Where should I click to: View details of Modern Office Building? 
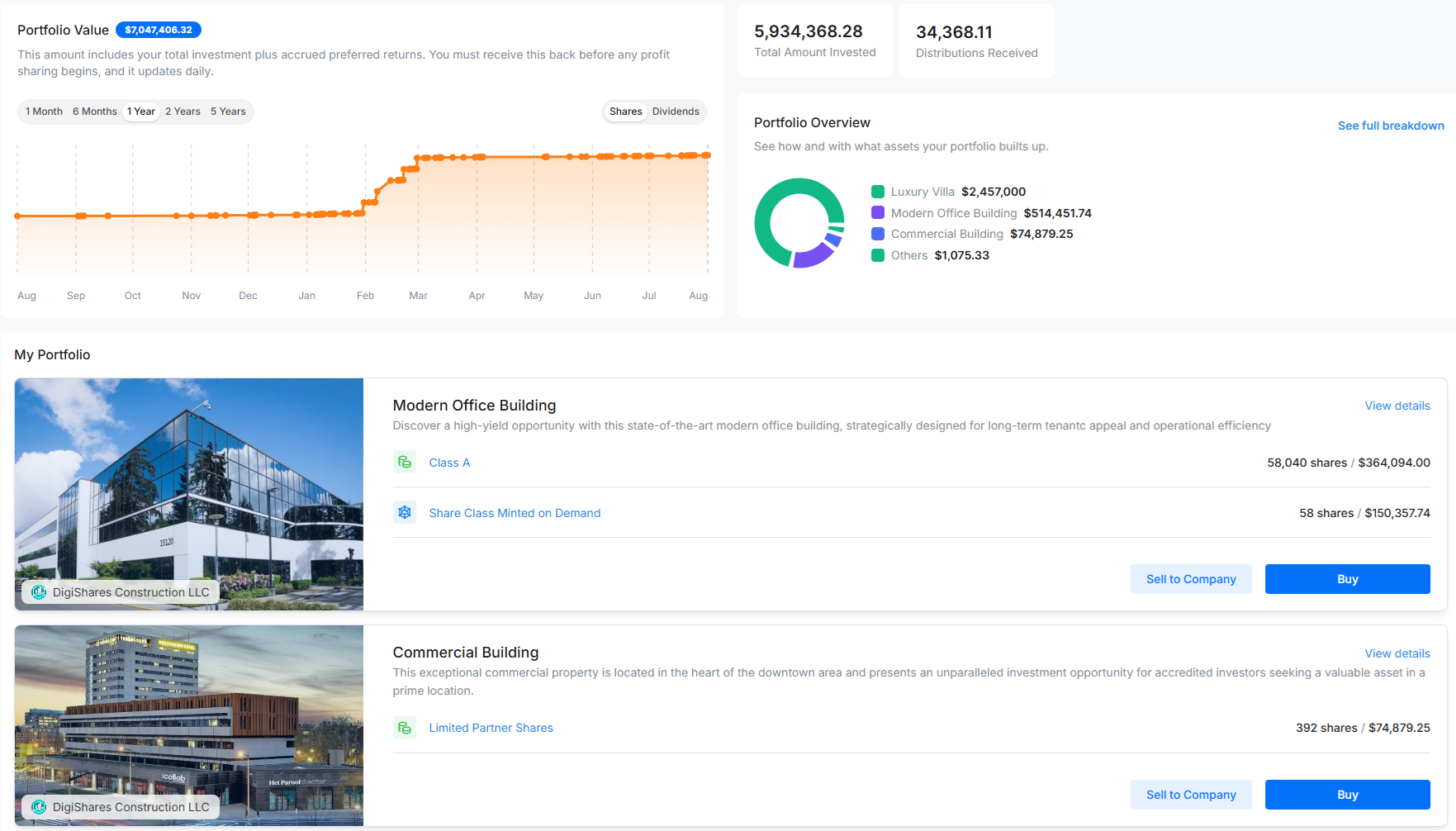click(1397, 406)
